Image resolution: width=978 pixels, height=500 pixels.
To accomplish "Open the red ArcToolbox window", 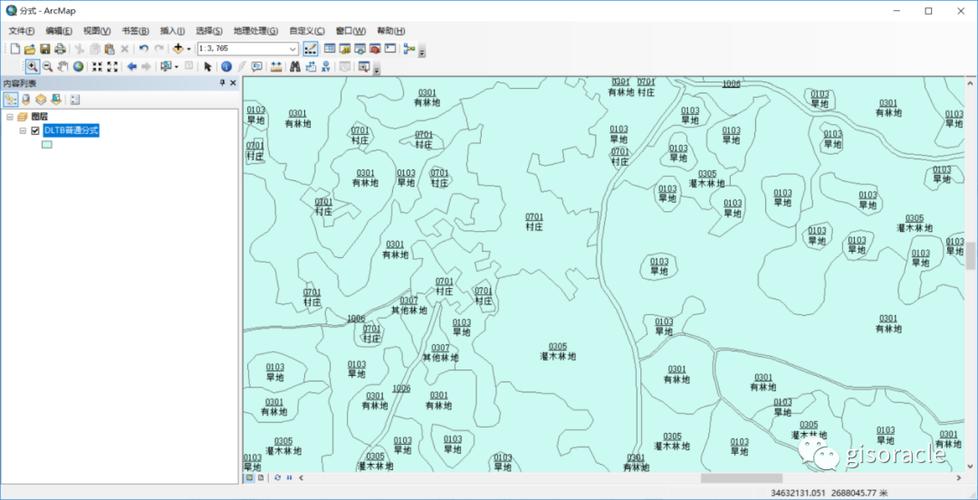I will pos(375,49).
